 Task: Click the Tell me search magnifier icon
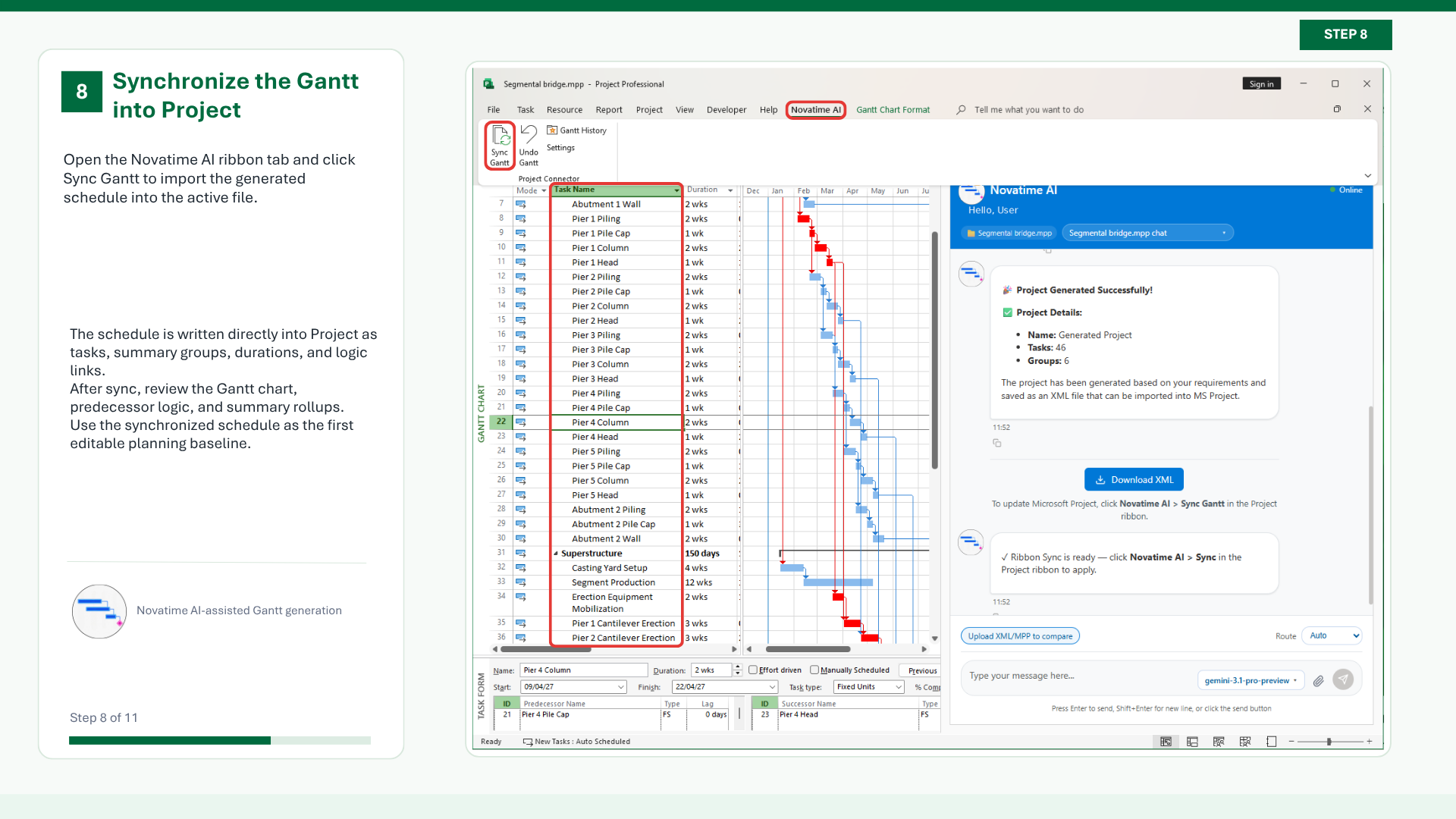point(961,110)
